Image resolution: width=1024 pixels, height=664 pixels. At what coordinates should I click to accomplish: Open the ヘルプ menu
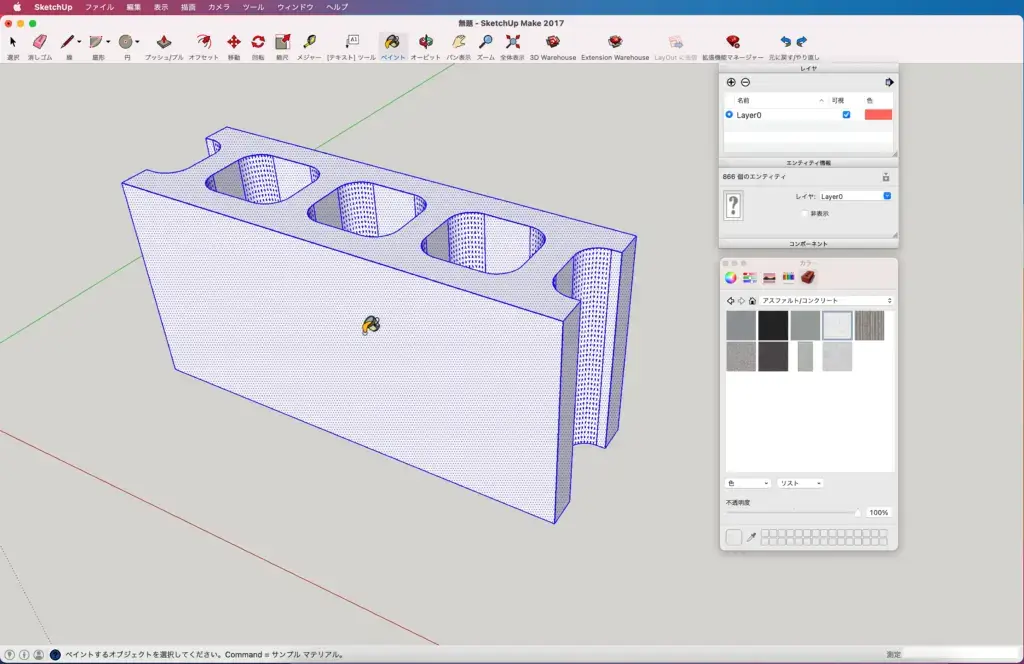[x=337, y=7]
